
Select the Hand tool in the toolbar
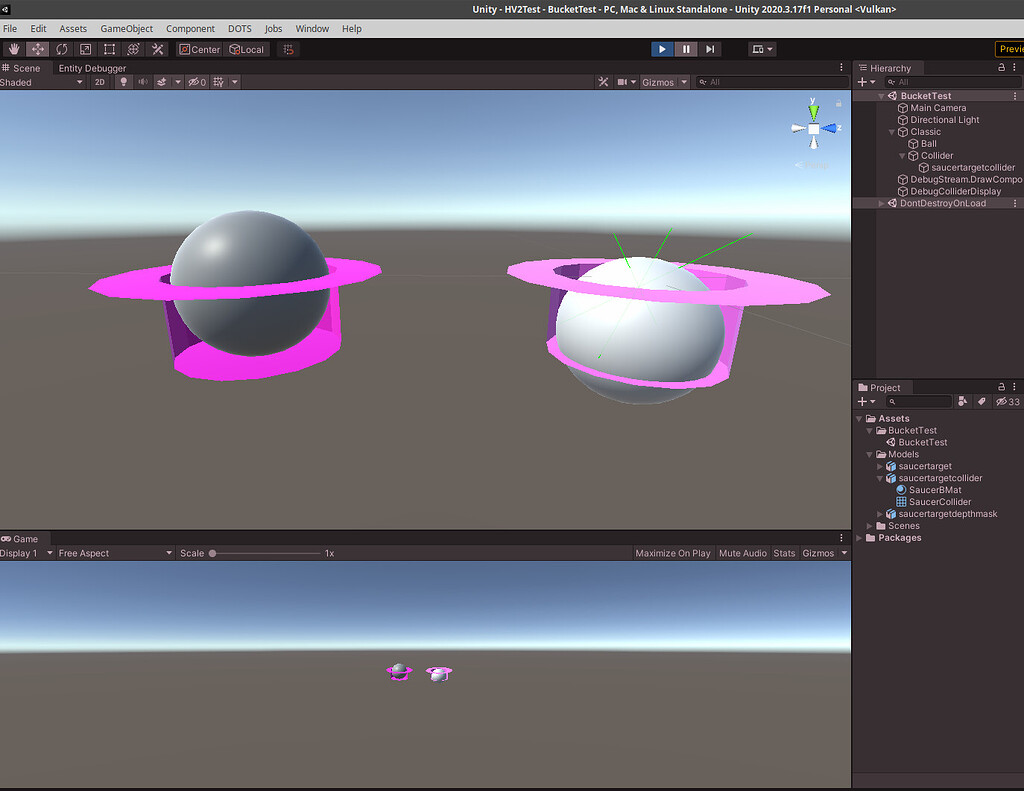click(13, 48)
